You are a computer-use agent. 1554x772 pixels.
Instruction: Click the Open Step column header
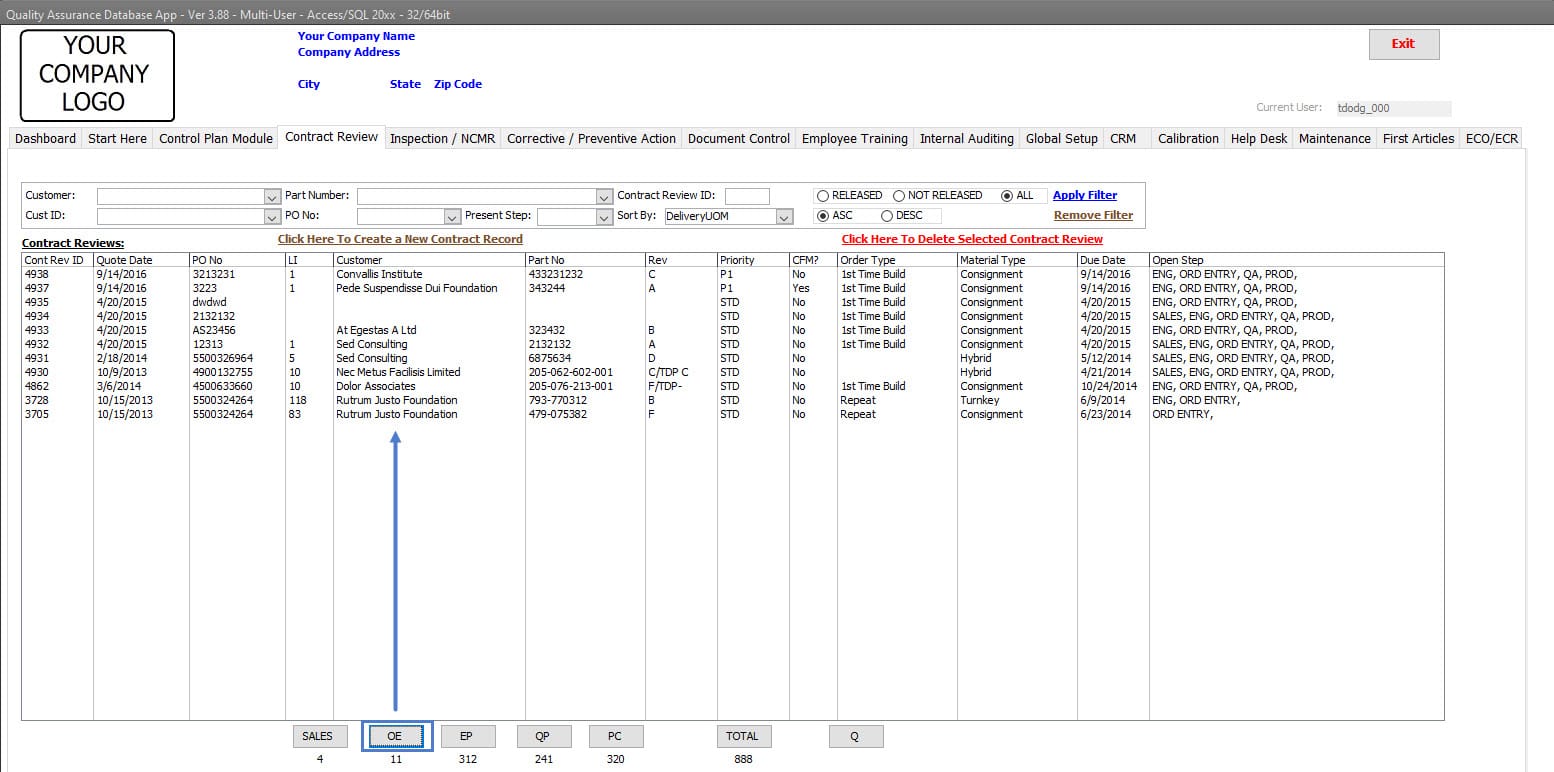click(x=1297, y=260)
